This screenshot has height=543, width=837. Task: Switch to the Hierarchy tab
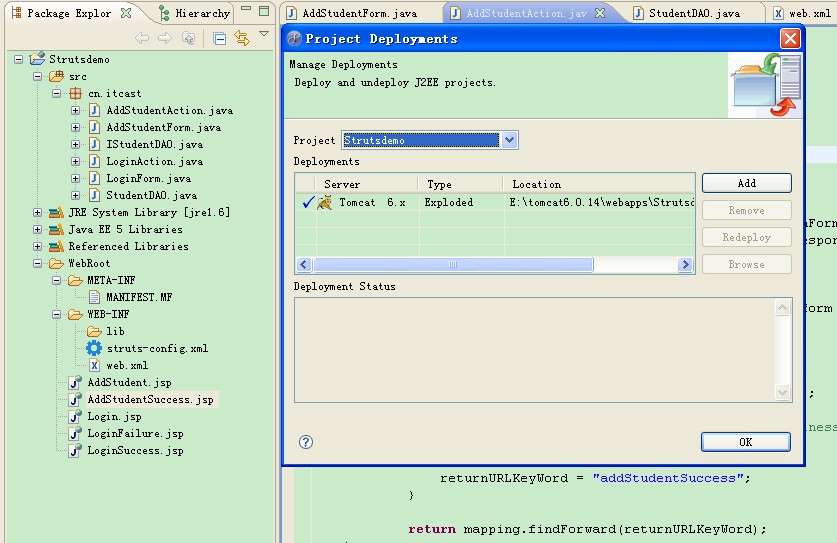(x=195, y=13)
